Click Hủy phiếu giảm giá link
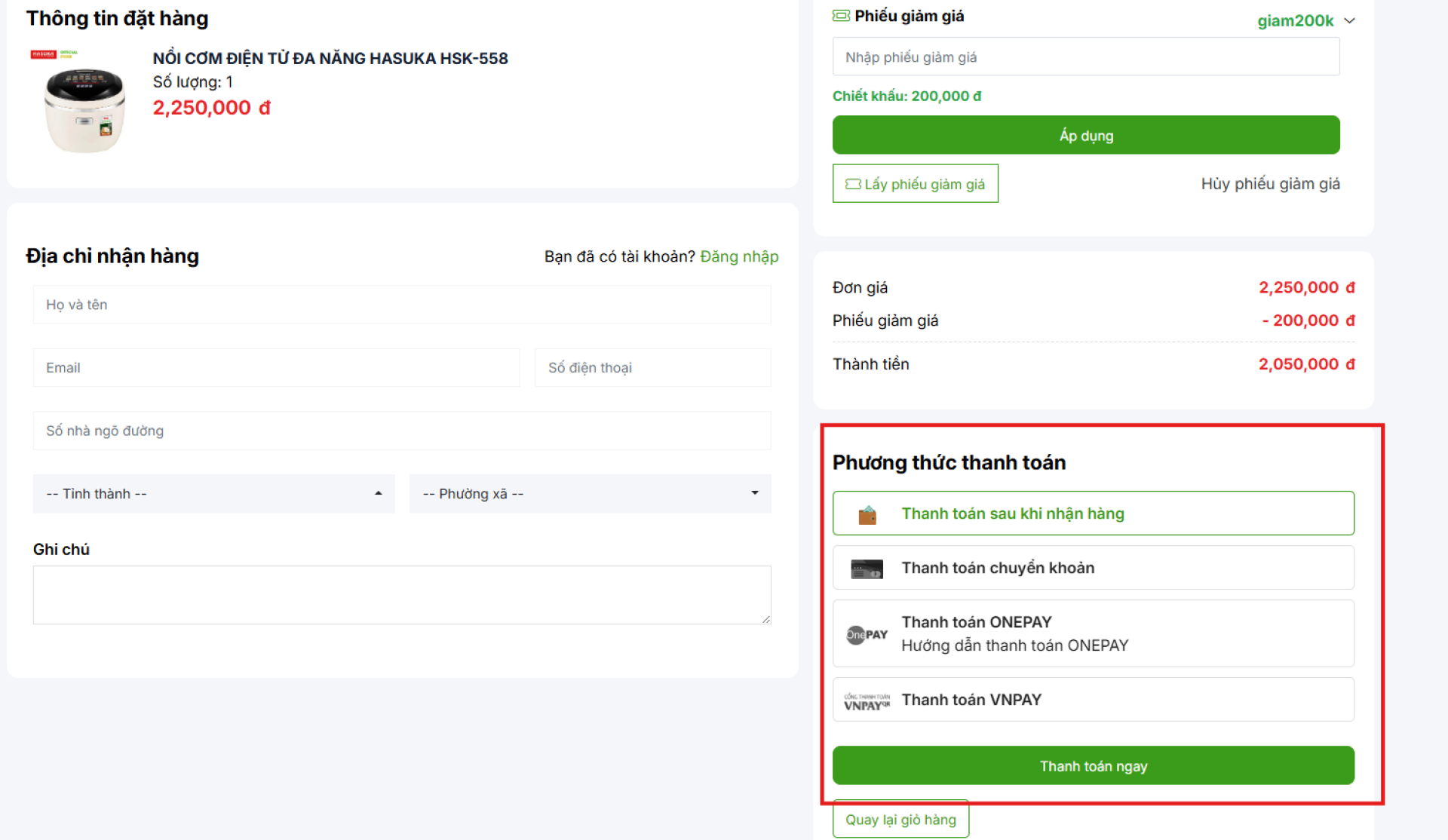Viewport: 1448px width, 840px height. click(x=1270, y=184)
